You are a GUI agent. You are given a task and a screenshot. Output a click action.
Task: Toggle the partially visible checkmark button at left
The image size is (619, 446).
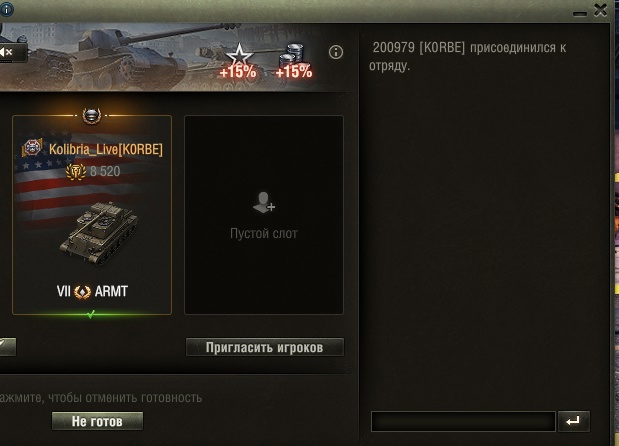click(x=7, y=347)
